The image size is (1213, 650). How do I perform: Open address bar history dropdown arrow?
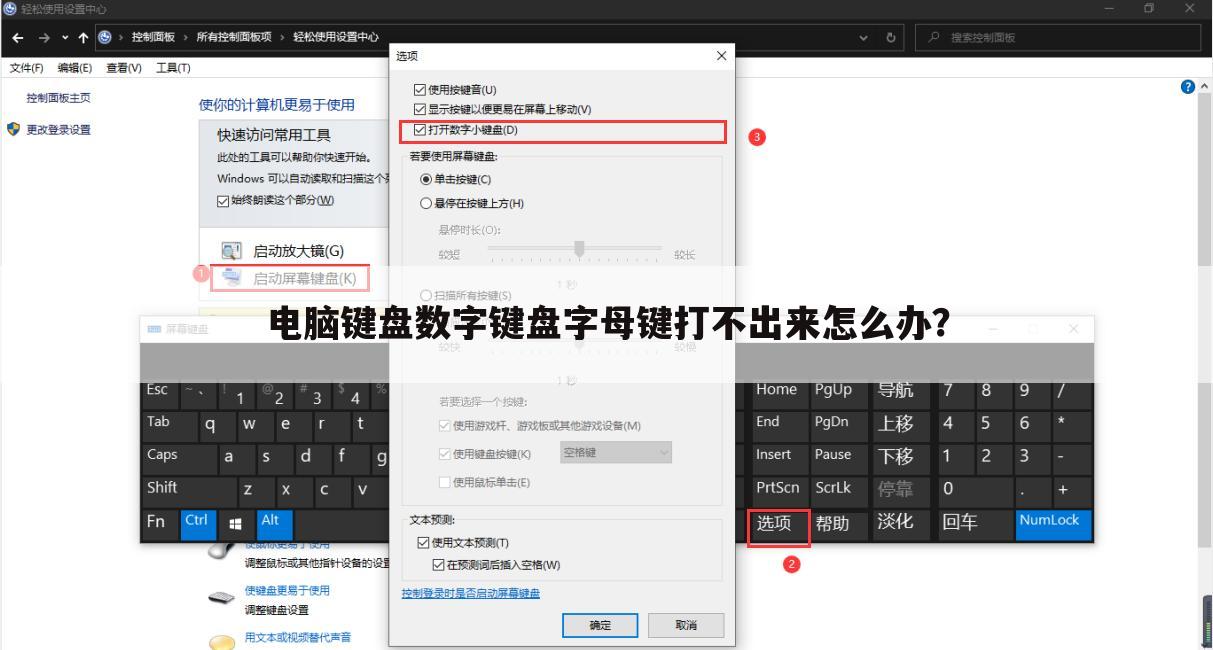point(864,38)
